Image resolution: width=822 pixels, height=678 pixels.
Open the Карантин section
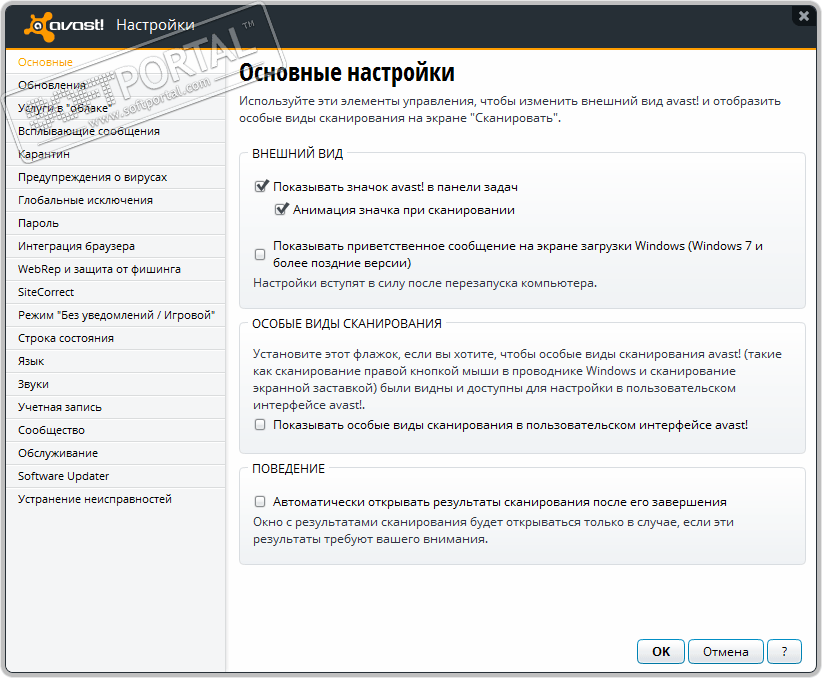(x=116, y=154)
